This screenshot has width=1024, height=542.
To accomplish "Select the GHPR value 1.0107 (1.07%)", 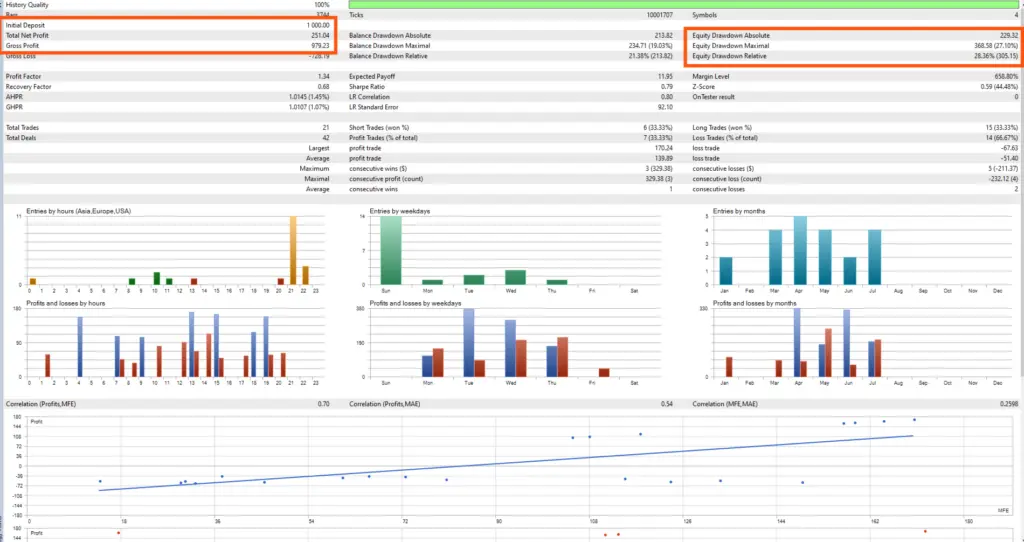I will click(309, 107).
